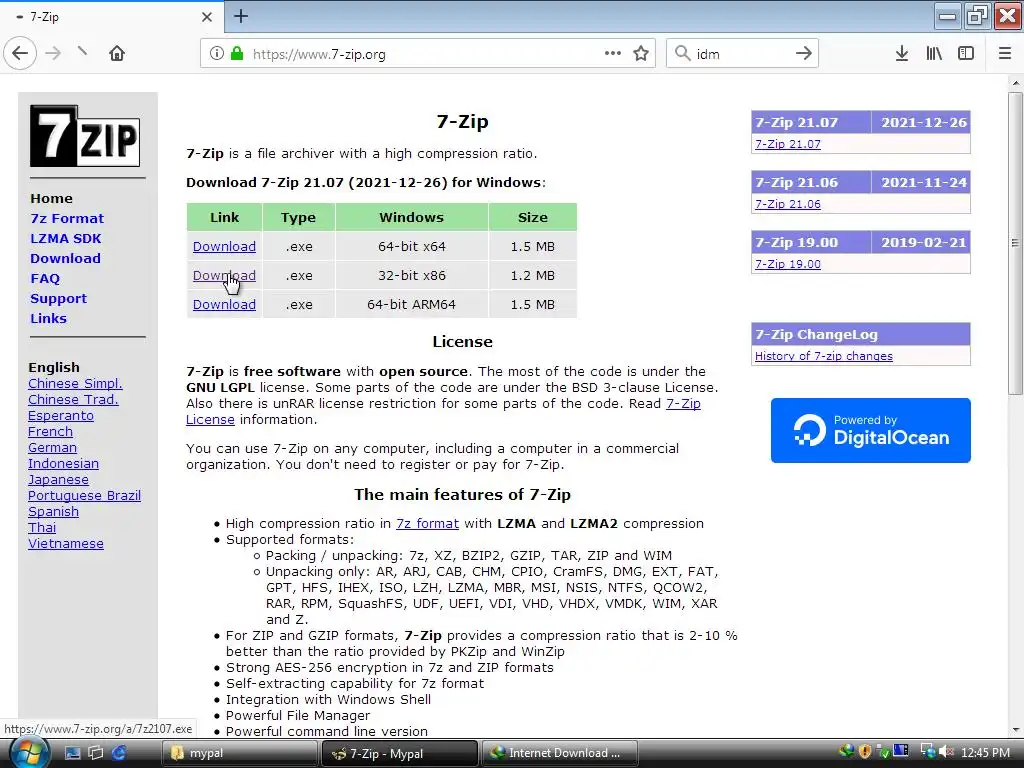This screenshot has width=1024, height=768.
Task: Launch Internet Explorer from quick launch
Action: (119, 753)
